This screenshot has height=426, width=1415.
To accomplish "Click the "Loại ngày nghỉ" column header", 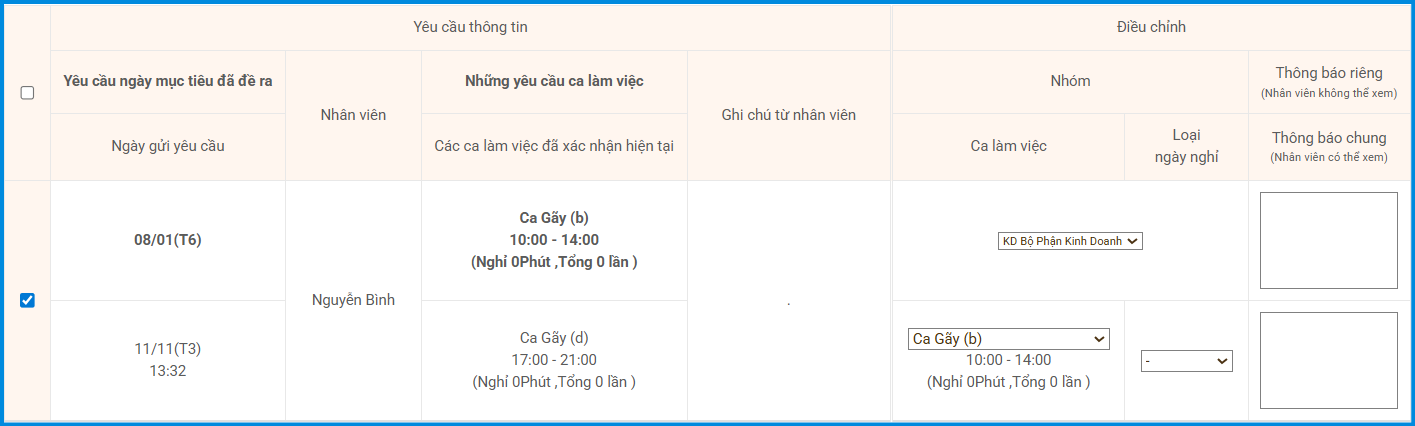I will coord(1186,146).
